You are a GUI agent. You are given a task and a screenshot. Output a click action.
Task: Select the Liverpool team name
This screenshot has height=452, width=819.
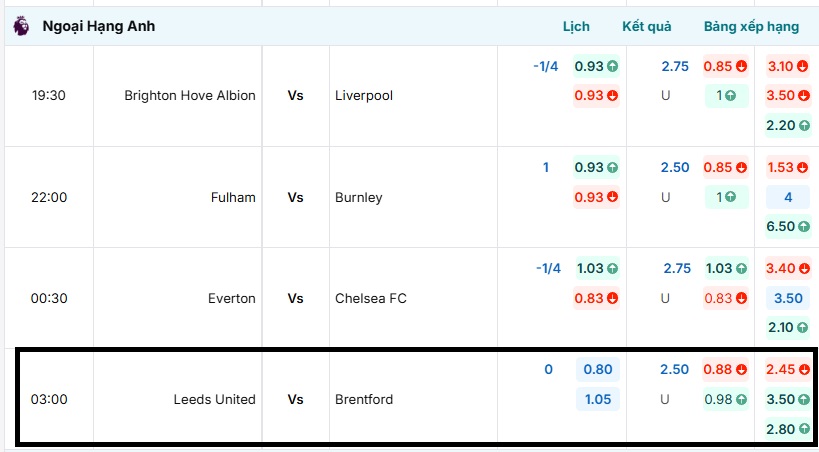click(x=364, y=96)
